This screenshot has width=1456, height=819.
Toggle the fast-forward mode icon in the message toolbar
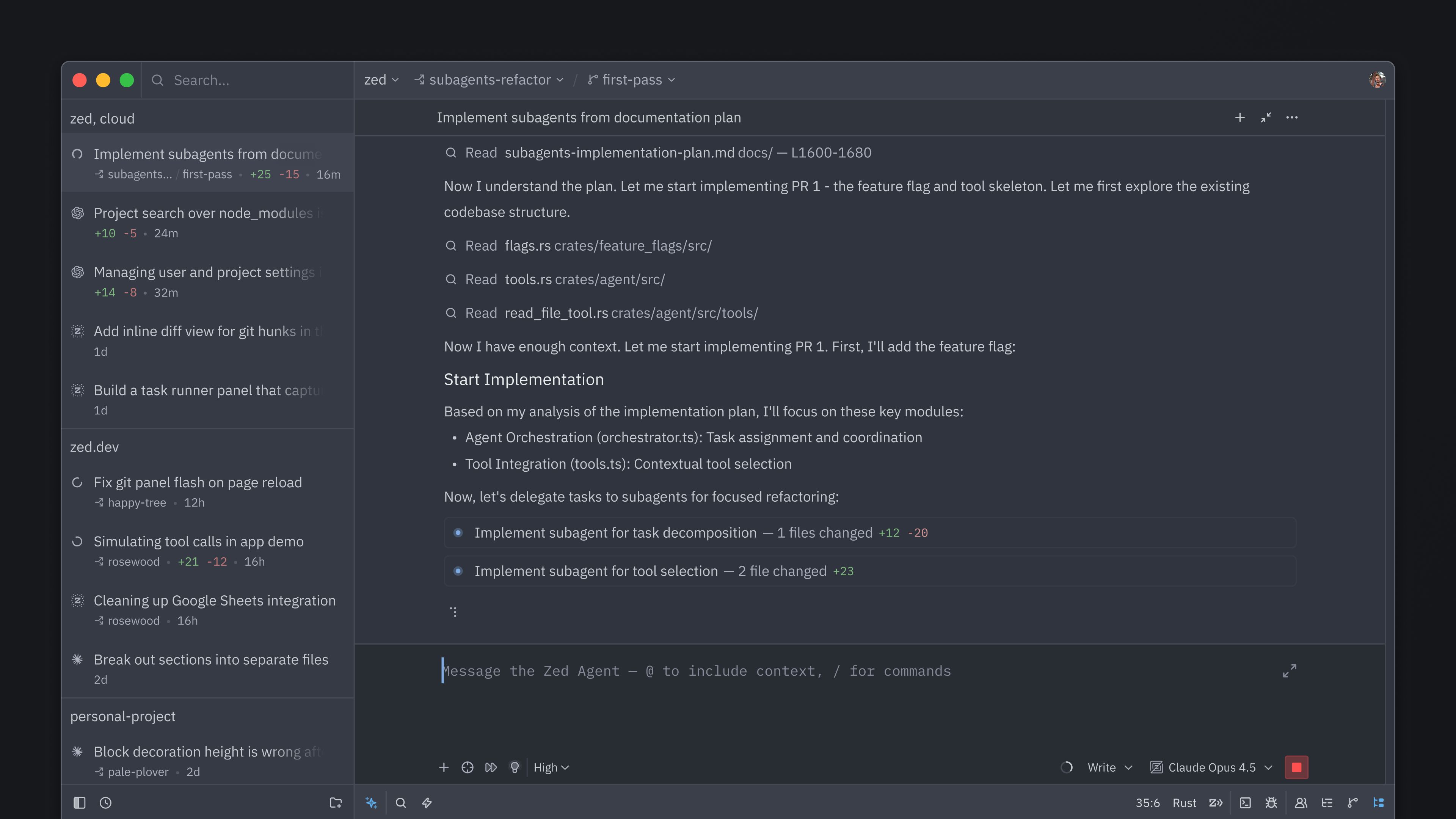coord(491,767)
